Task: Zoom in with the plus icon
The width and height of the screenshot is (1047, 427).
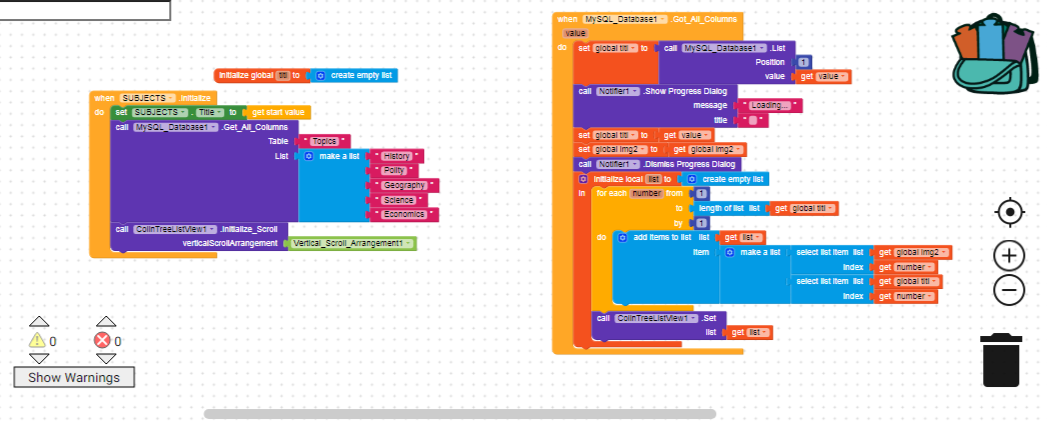Action: click(1009, 256)
